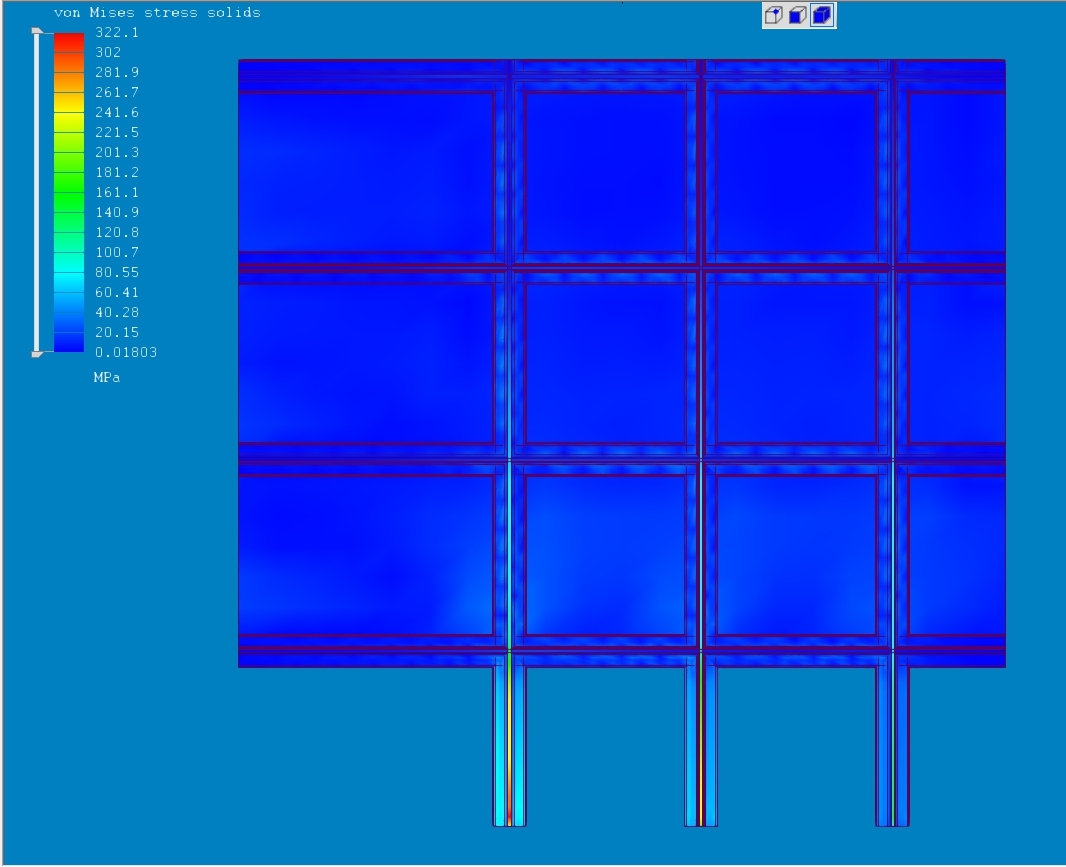The width and height of the screenshot is (1066, 867).
Task: Click the vertical legend range slider track
Action: [x=37, y=192]
